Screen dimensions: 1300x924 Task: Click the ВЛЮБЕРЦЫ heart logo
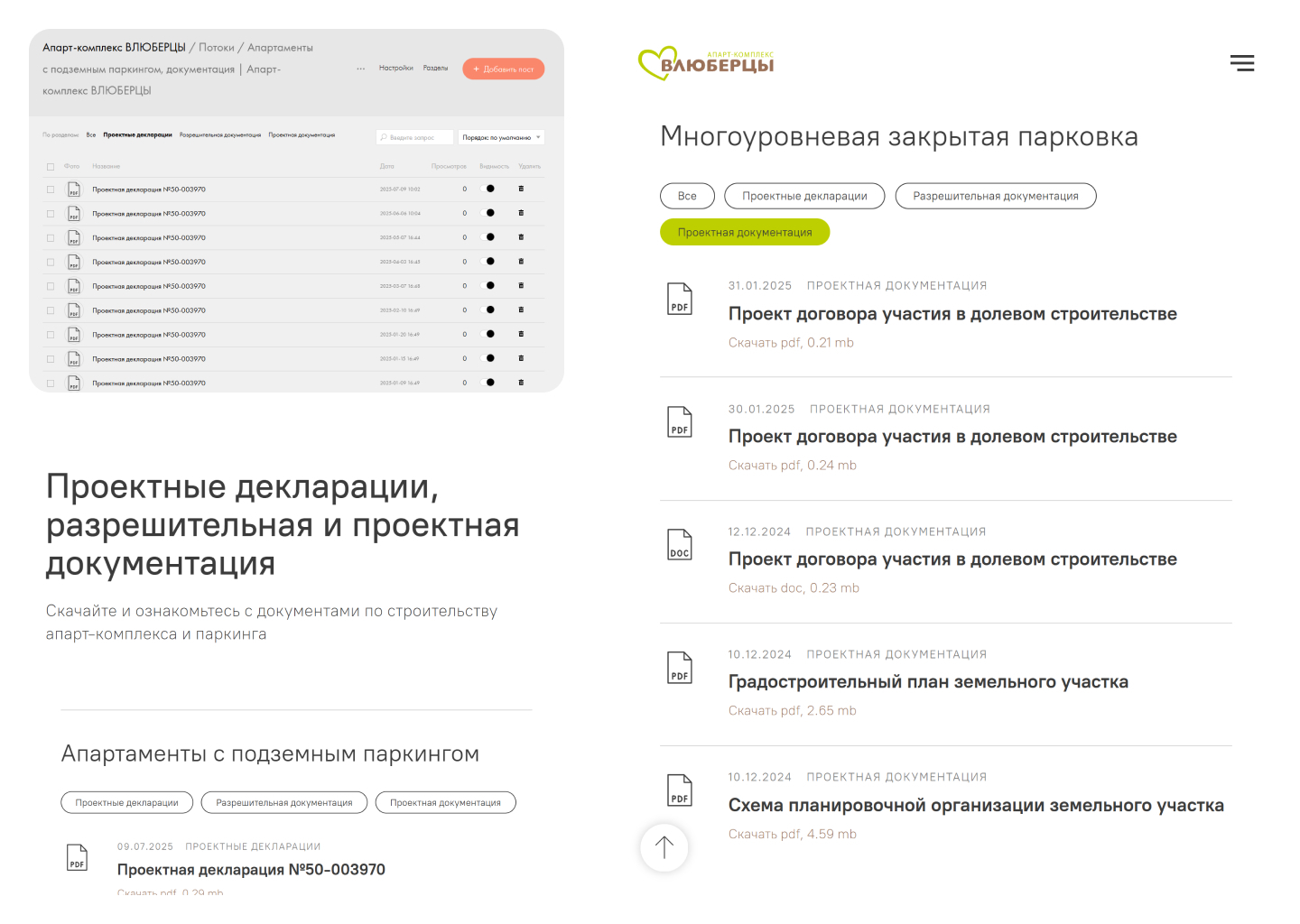[x=706, y=62]
